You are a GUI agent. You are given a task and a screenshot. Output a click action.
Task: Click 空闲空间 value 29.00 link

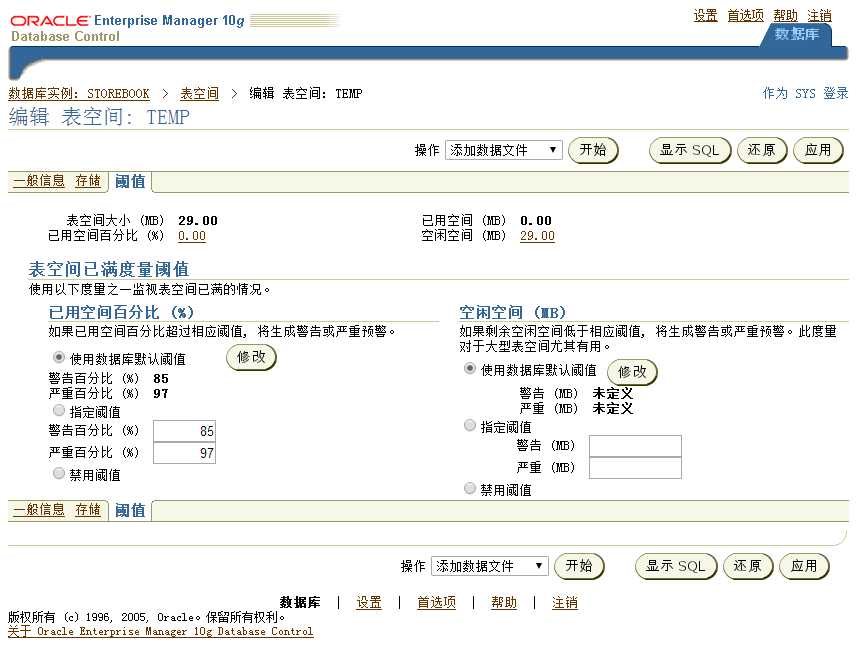point(537,236)
